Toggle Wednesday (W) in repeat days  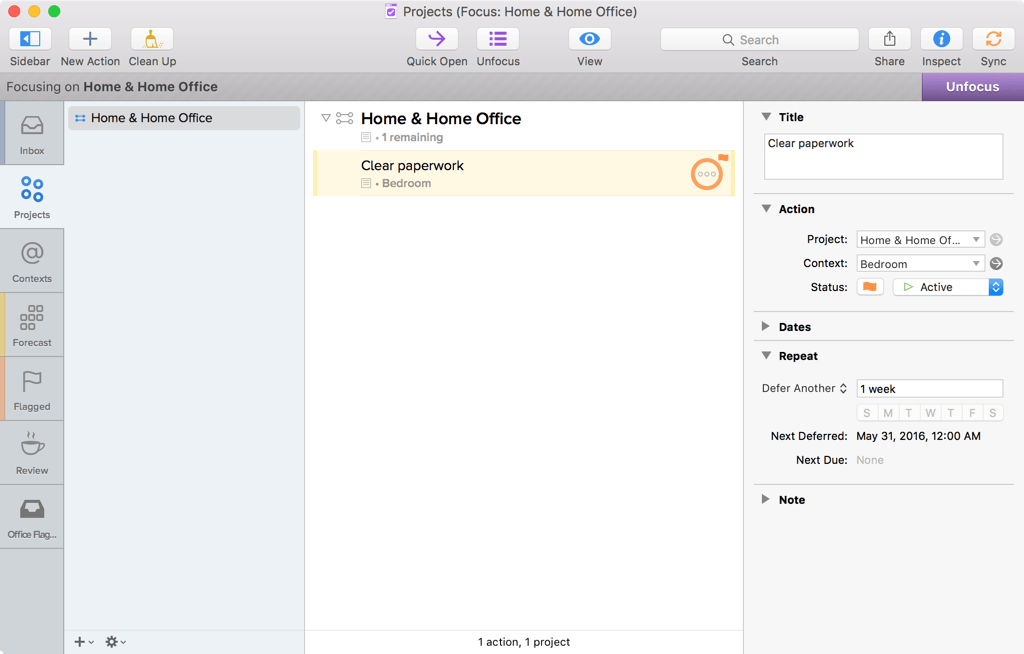click(x=930, y=413)
